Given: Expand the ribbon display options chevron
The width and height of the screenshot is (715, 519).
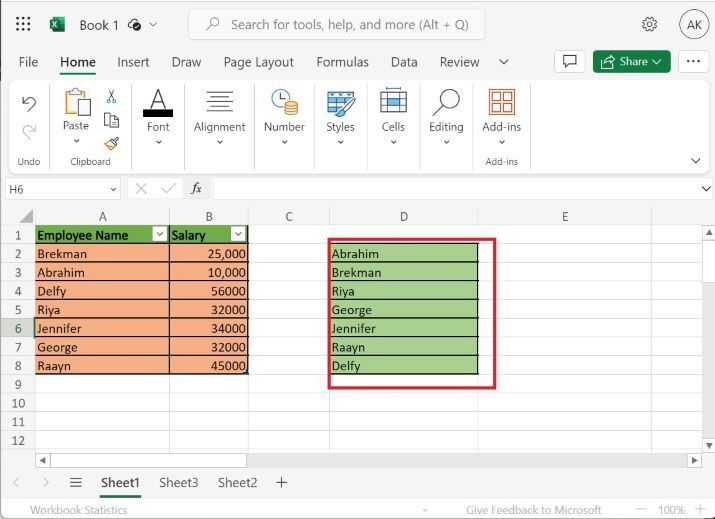Looking at the screenshot, I should coord(696,161).
